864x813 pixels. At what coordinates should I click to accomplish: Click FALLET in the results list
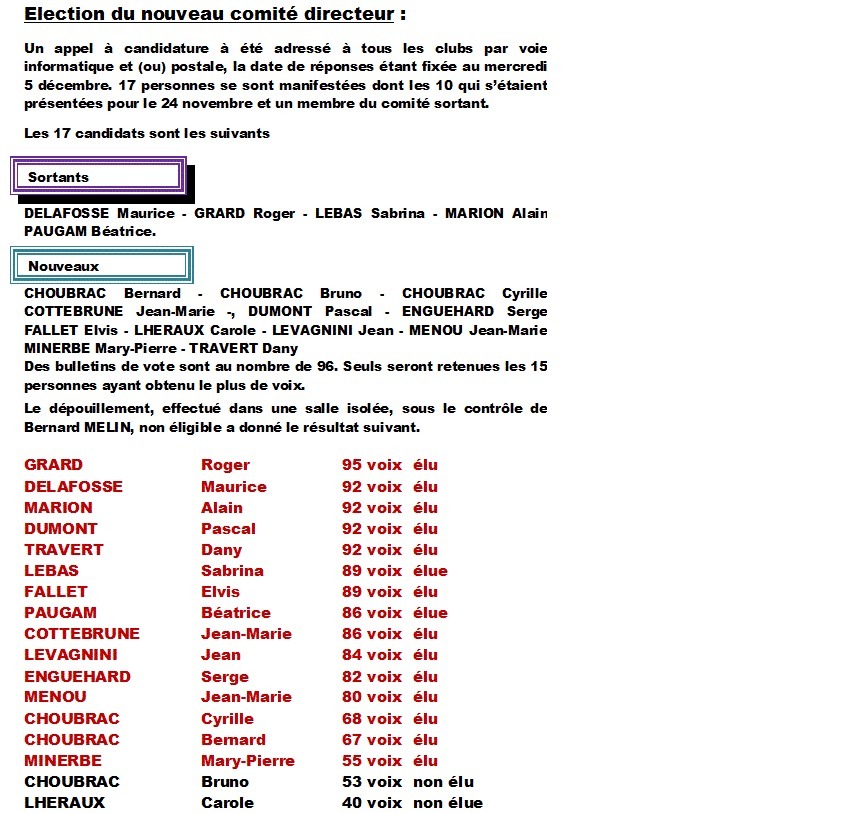click(x=56, y=592)
